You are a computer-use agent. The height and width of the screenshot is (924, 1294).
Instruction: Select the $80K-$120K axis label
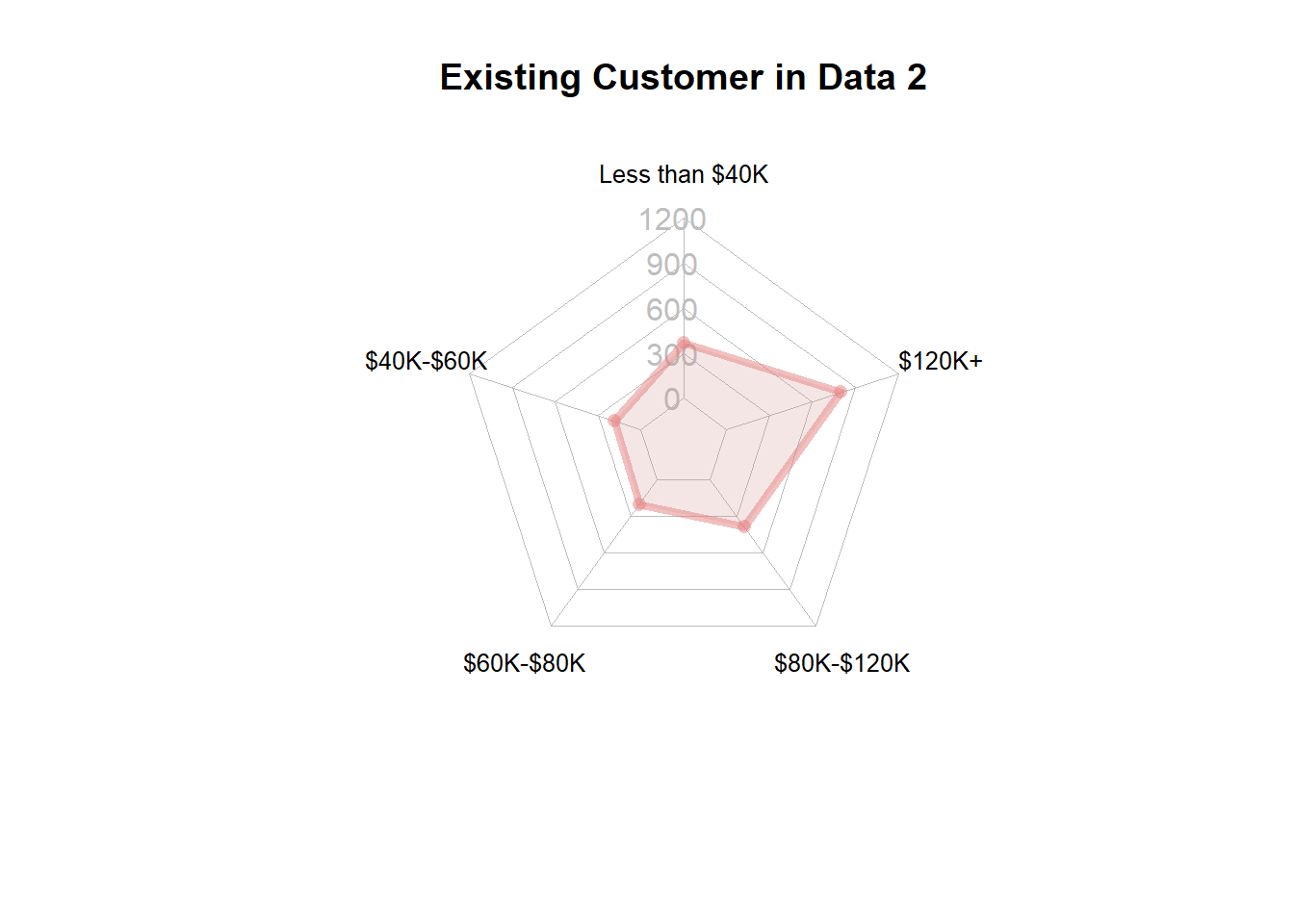coord(841,663)
